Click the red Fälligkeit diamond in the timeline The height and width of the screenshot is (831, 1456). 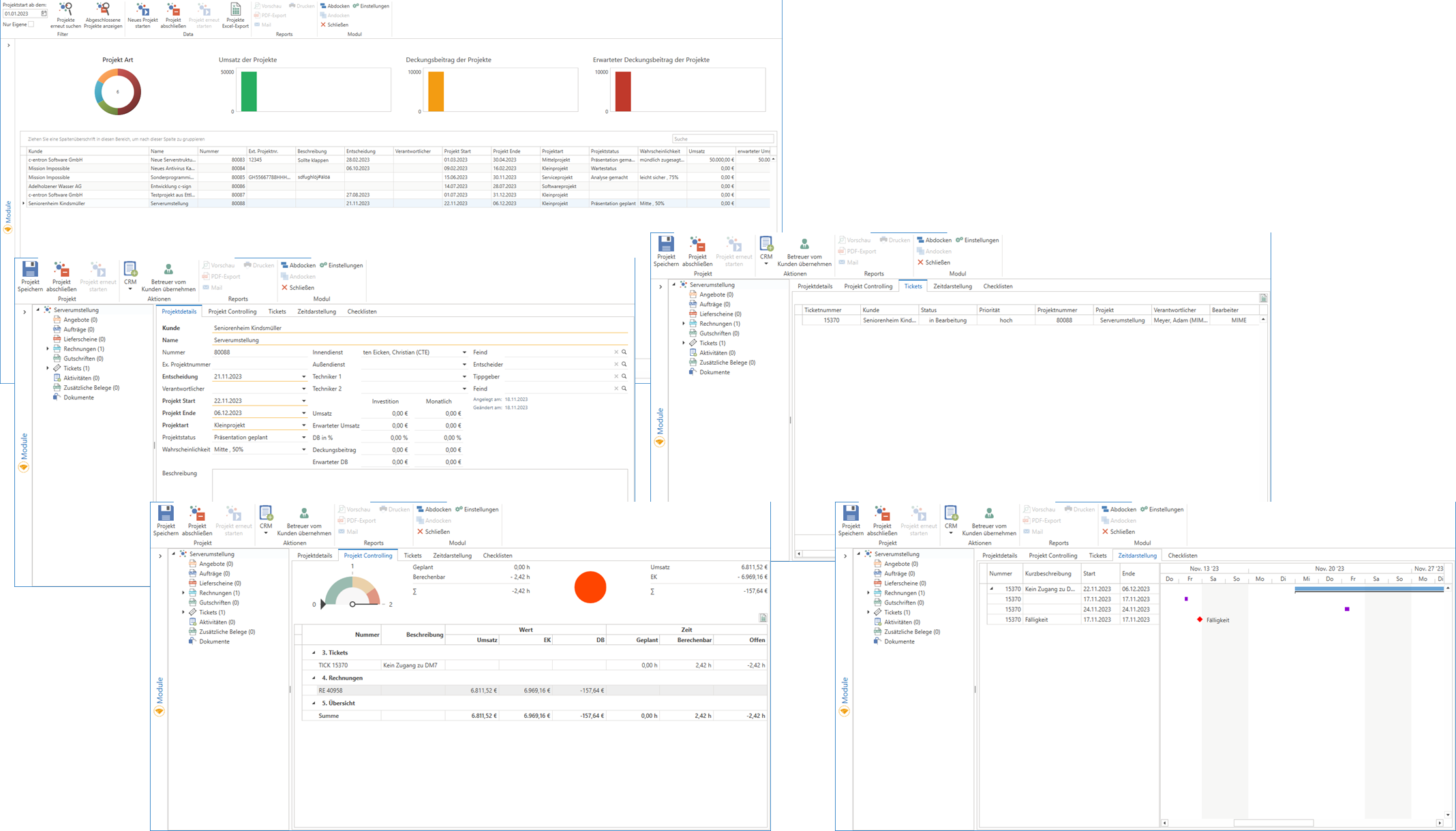click(1200, 620)
